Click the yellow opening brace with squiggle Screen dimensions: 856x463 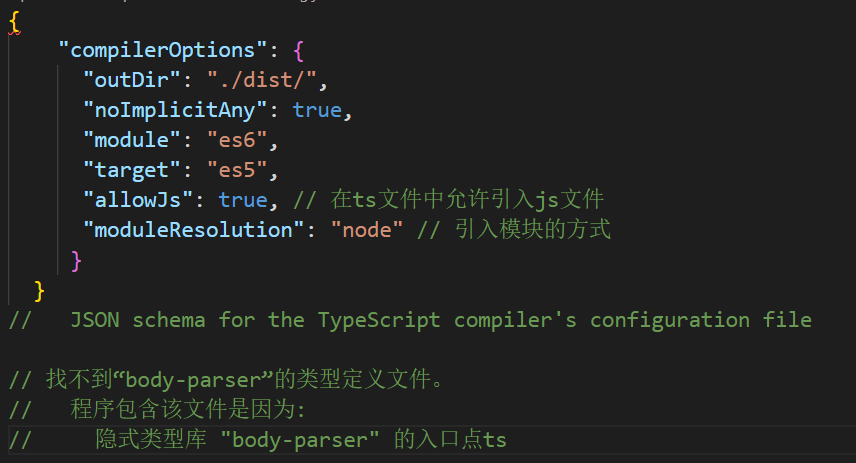15,23
